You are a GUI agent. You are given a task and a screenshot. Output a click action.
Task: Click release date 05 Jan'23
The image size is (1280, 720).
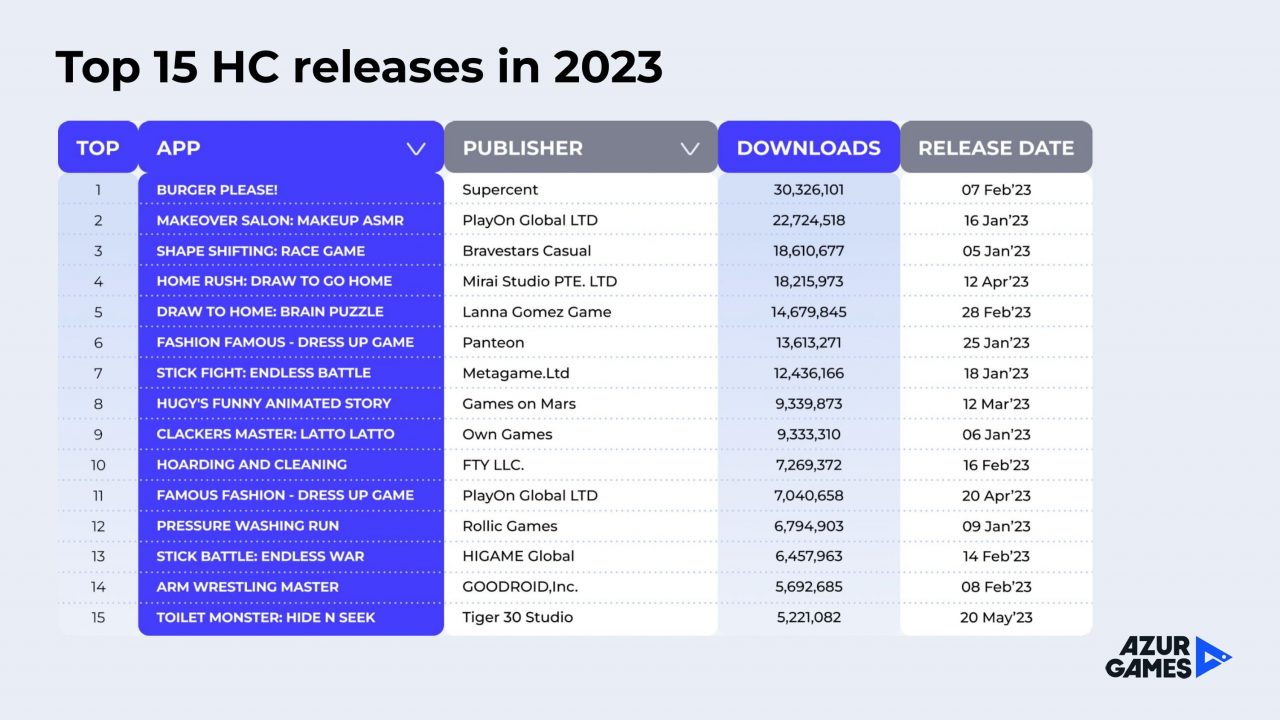[996, 251]
